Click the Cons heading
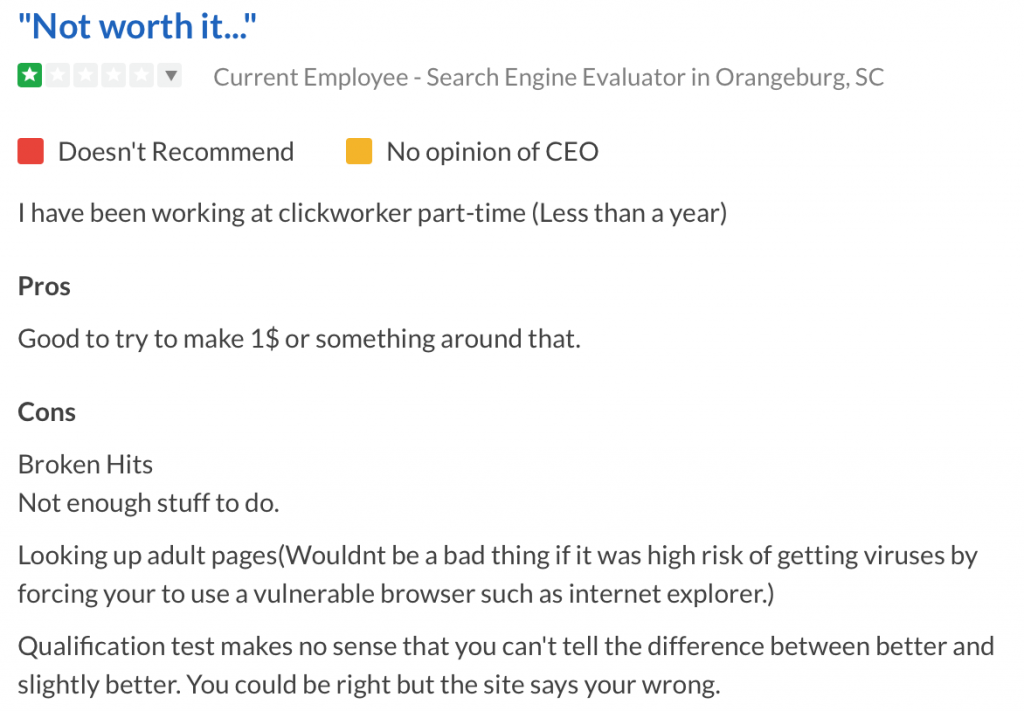The width and height of the screenshot is (1024, 711). 46,412
